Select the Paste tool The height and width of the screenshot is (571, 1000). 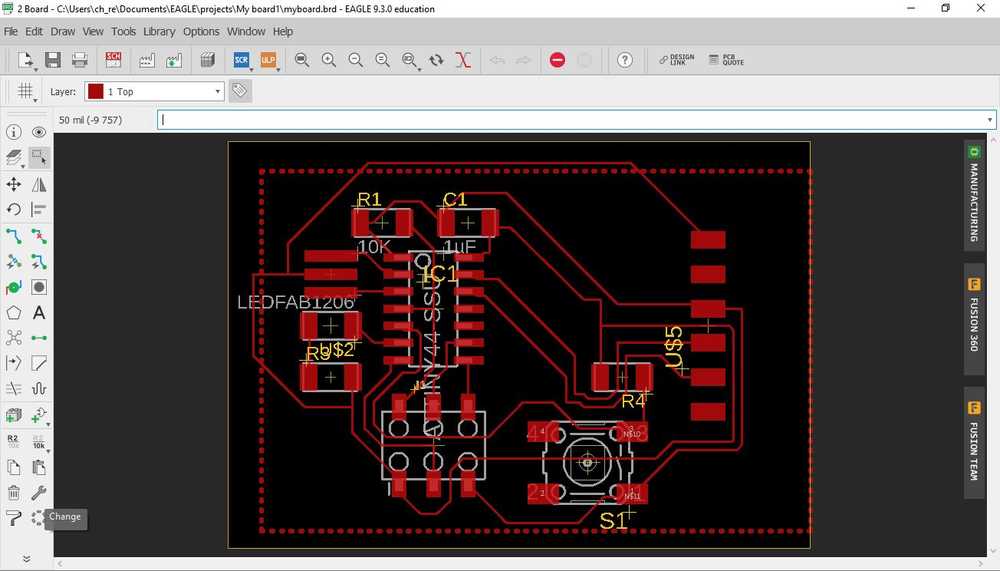(39, 467)
